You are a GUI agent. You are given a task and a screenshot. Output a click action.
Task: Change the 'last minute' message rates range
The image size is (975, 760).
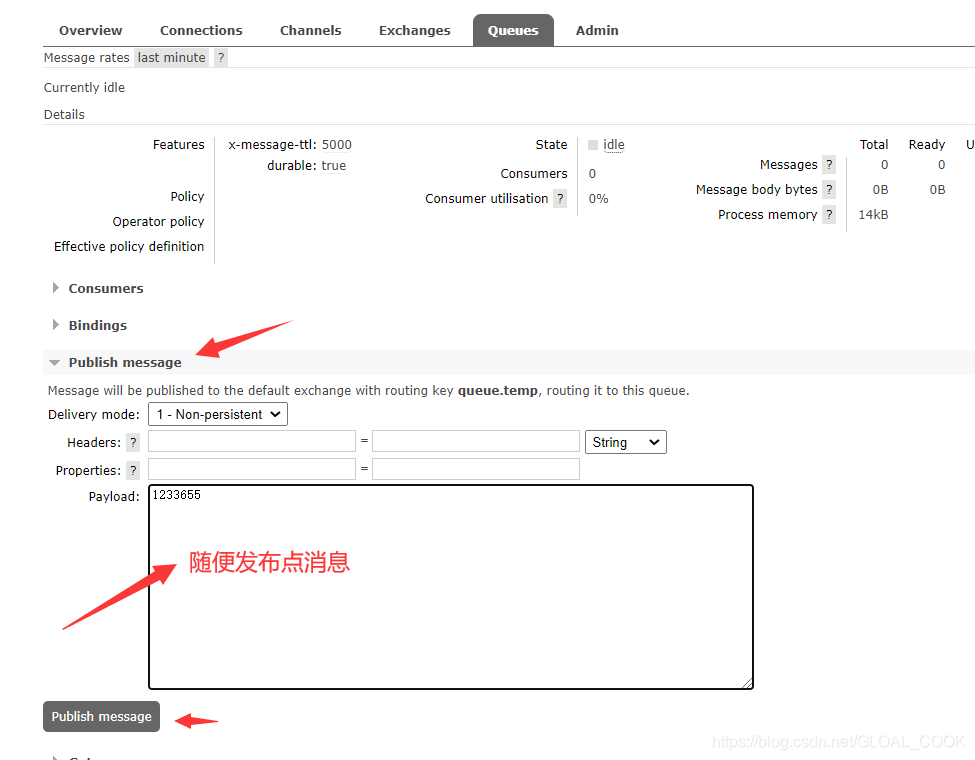pos(172,58)
